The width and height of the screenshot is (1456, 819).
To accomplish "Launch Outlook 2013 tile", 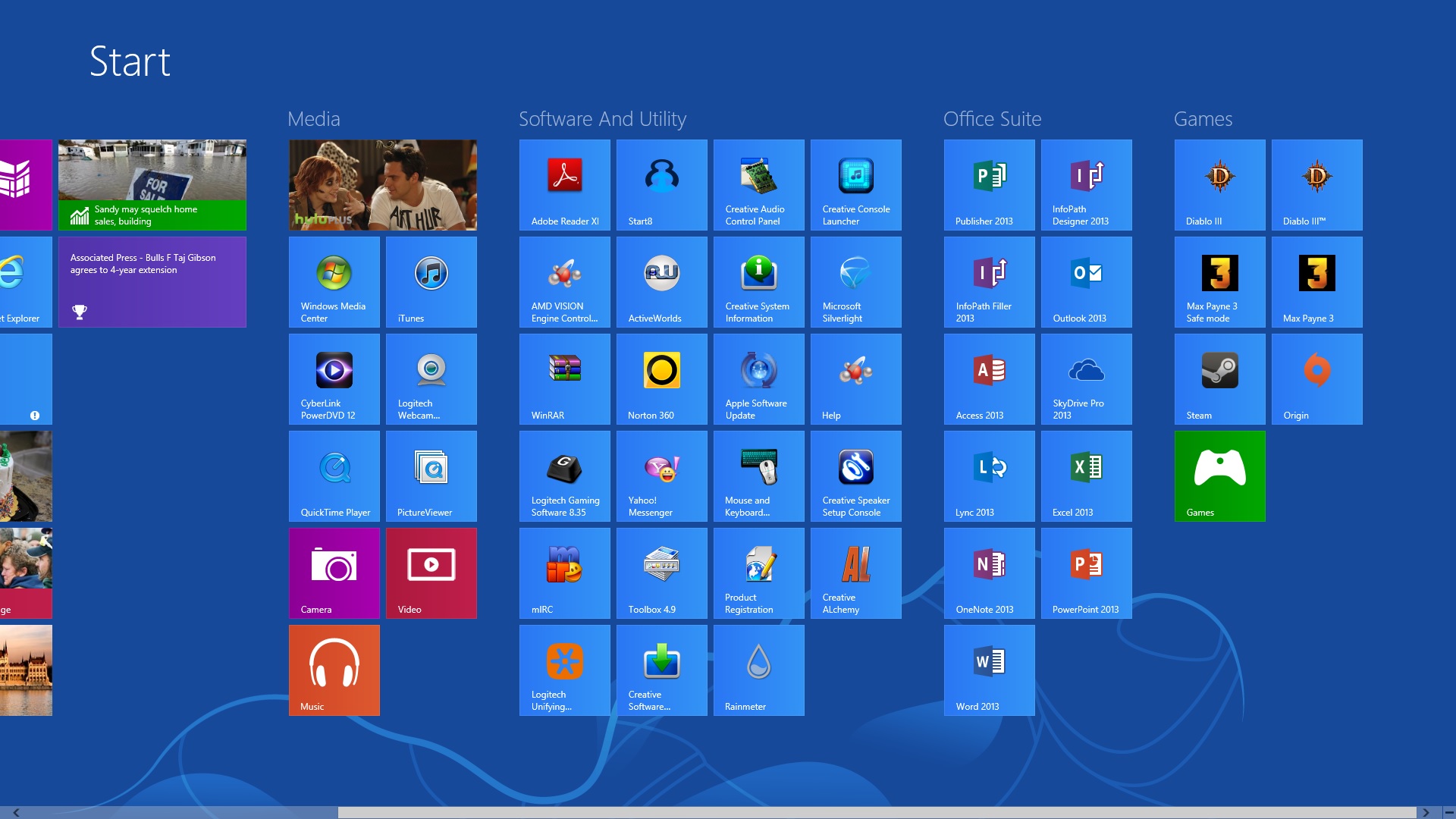I will point(1086,281).
